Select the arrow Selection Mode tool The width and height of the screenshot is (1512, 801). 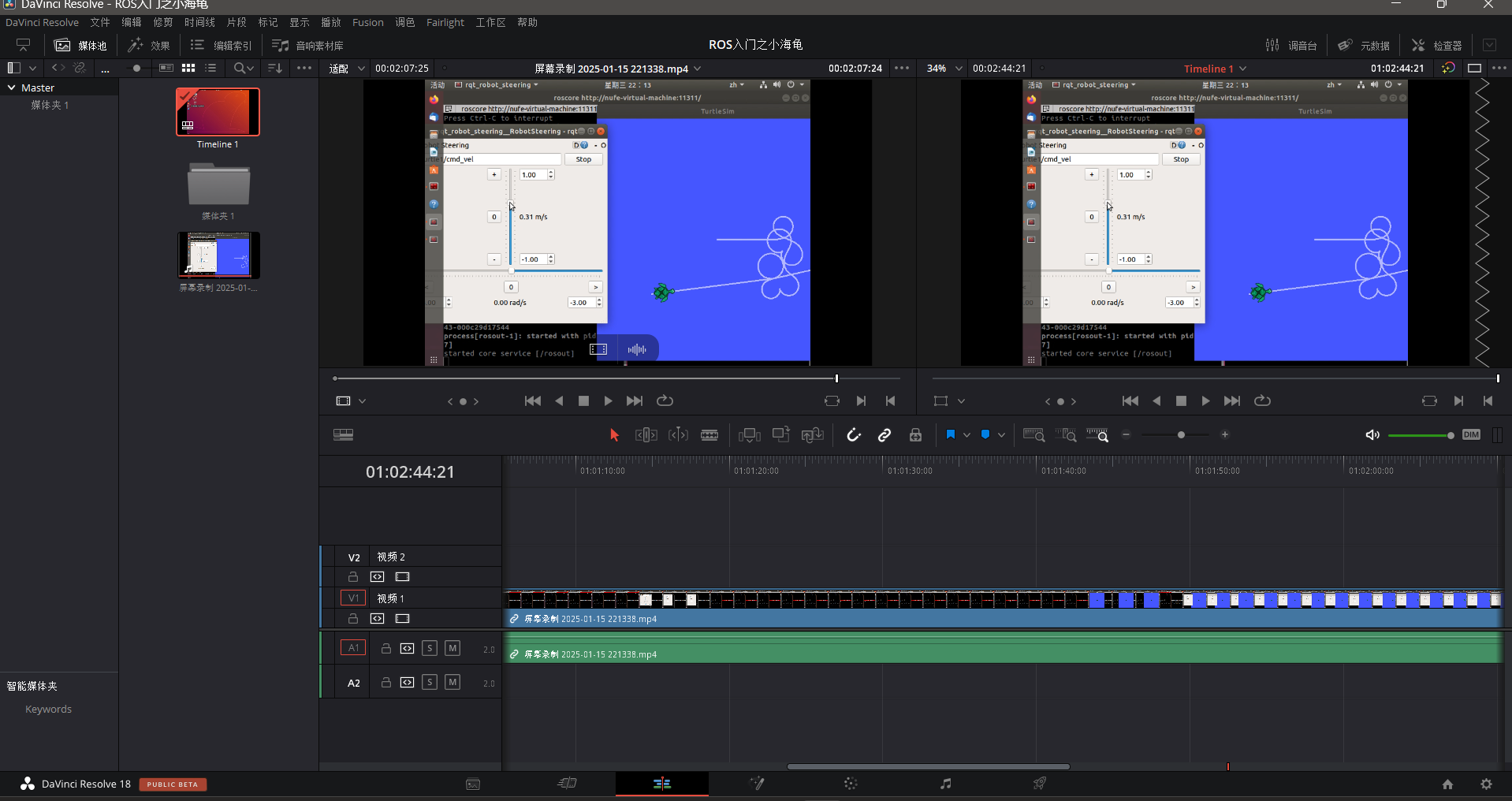[x=614, y=435]
